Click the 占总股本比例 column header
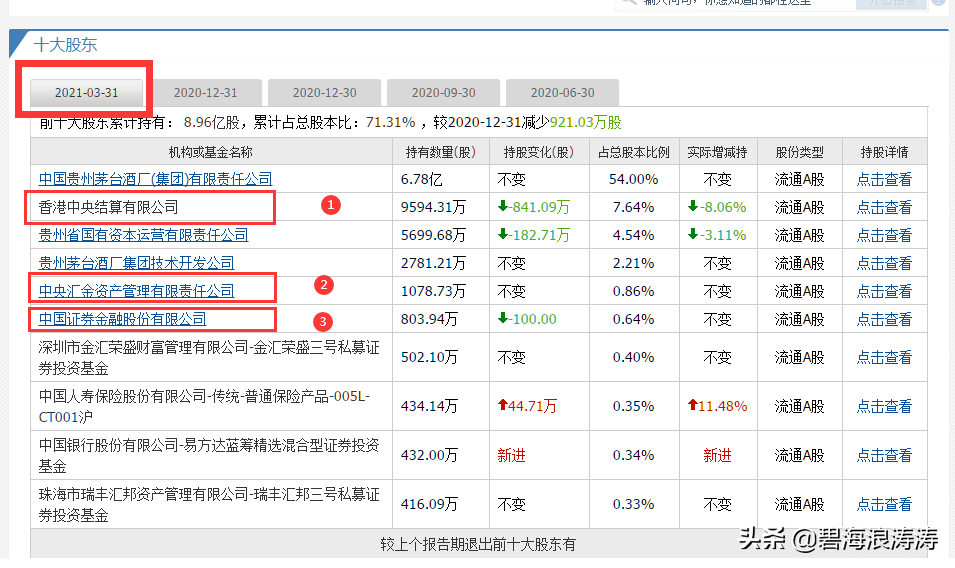 coord(633,152)
